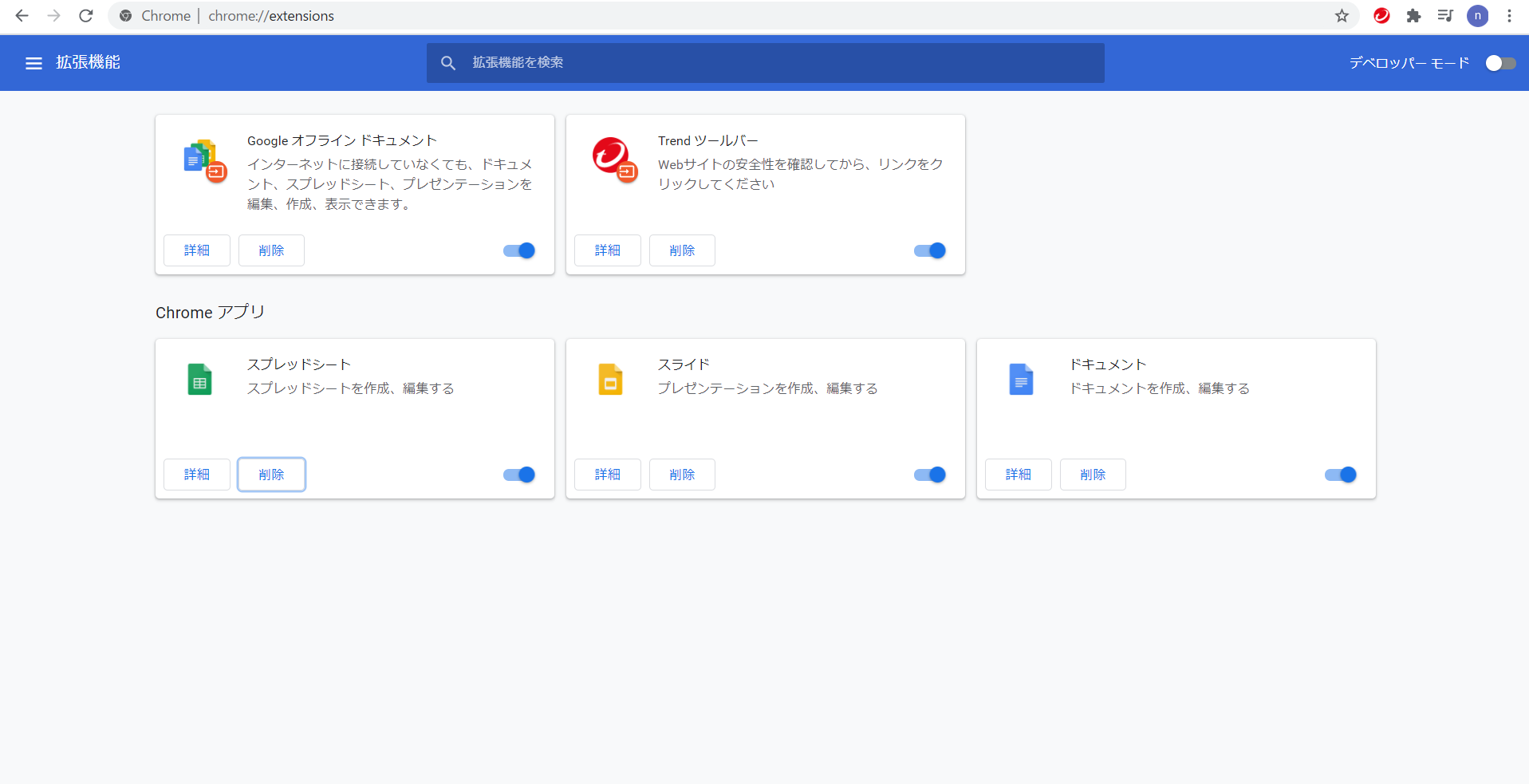Click the search magnifier icon
The width and height of the screenshot is (1529, 784).
448,63
